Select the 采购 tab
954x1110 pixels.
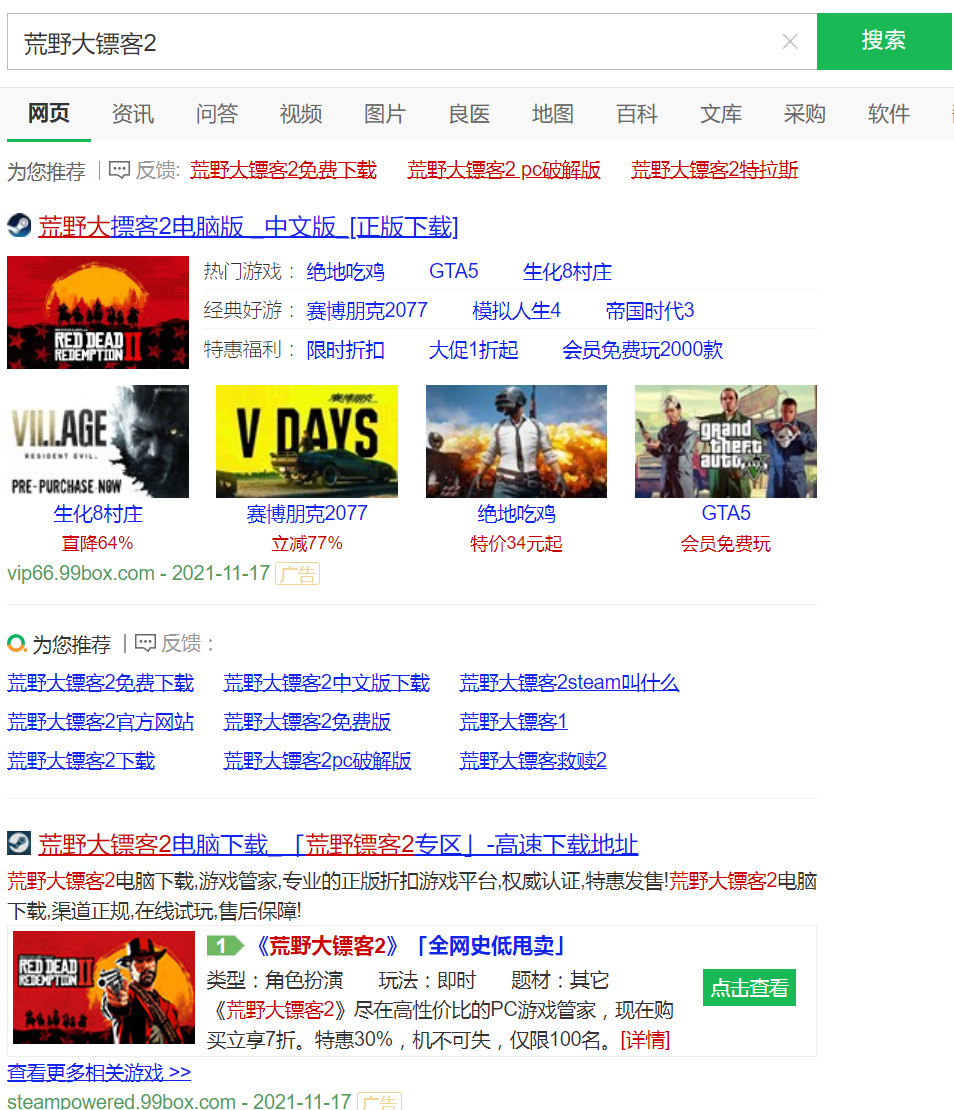coord(805,113)
